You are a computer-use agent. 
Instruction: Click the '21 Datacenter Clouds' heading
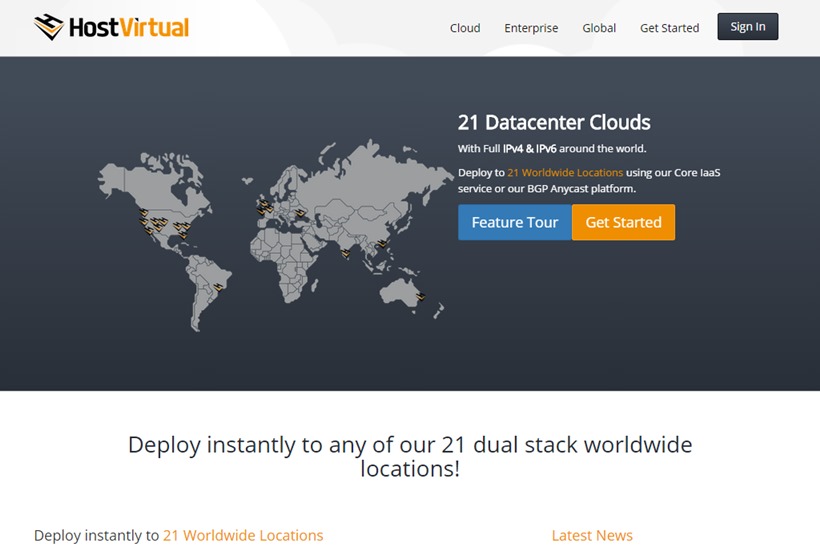554,122
